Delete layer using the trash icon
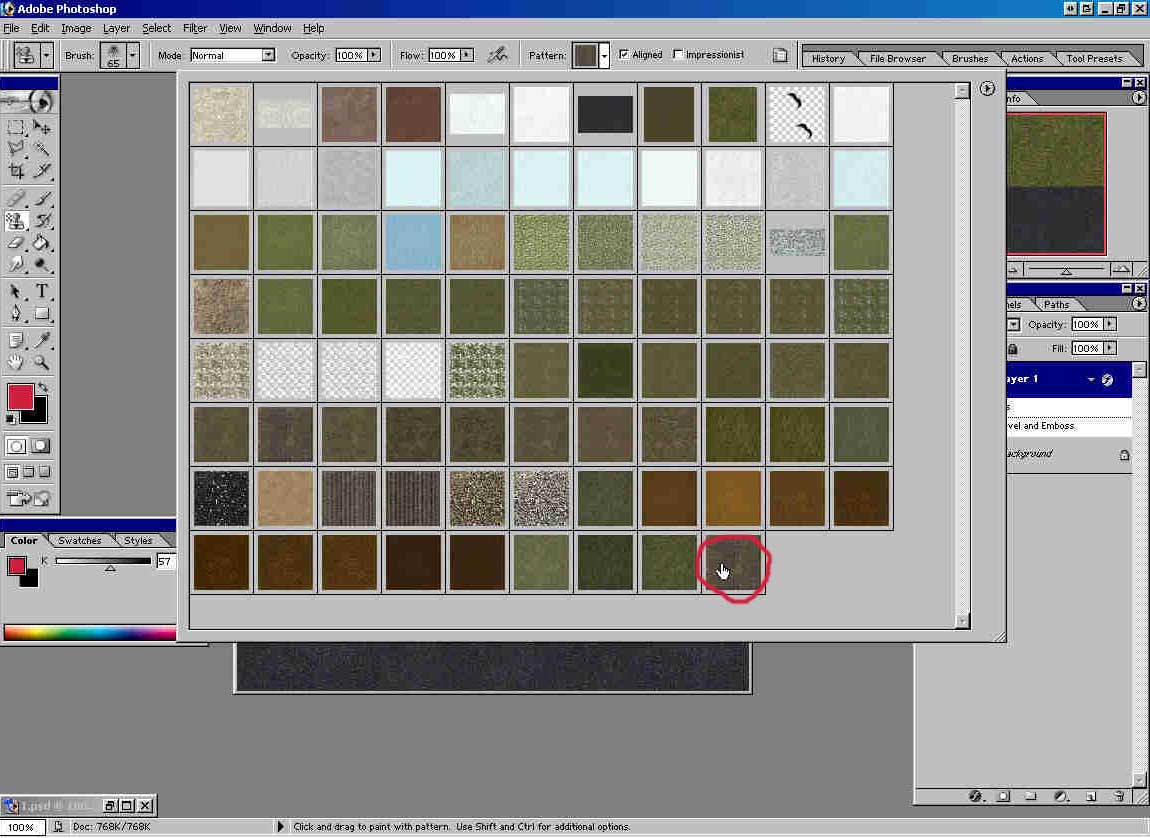This screenshot has width=1150, height=838. [x=1119, y=796]
